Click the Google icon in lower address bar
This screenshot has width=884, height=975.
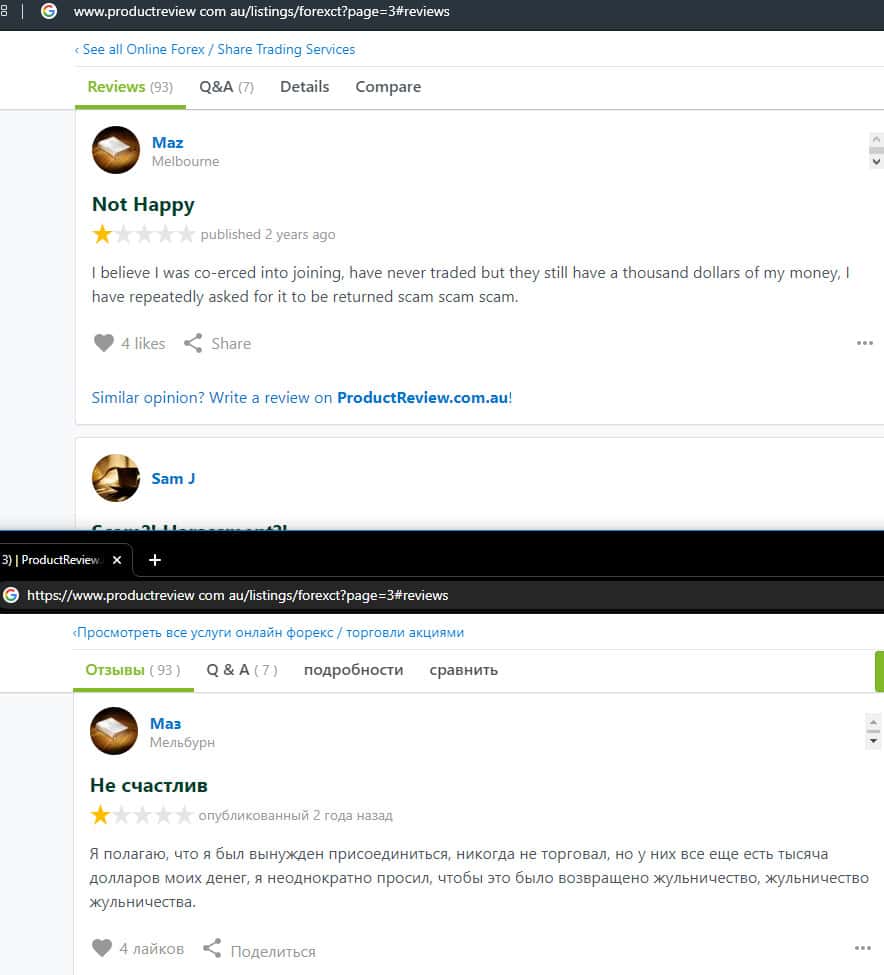(x=11, y=595)
